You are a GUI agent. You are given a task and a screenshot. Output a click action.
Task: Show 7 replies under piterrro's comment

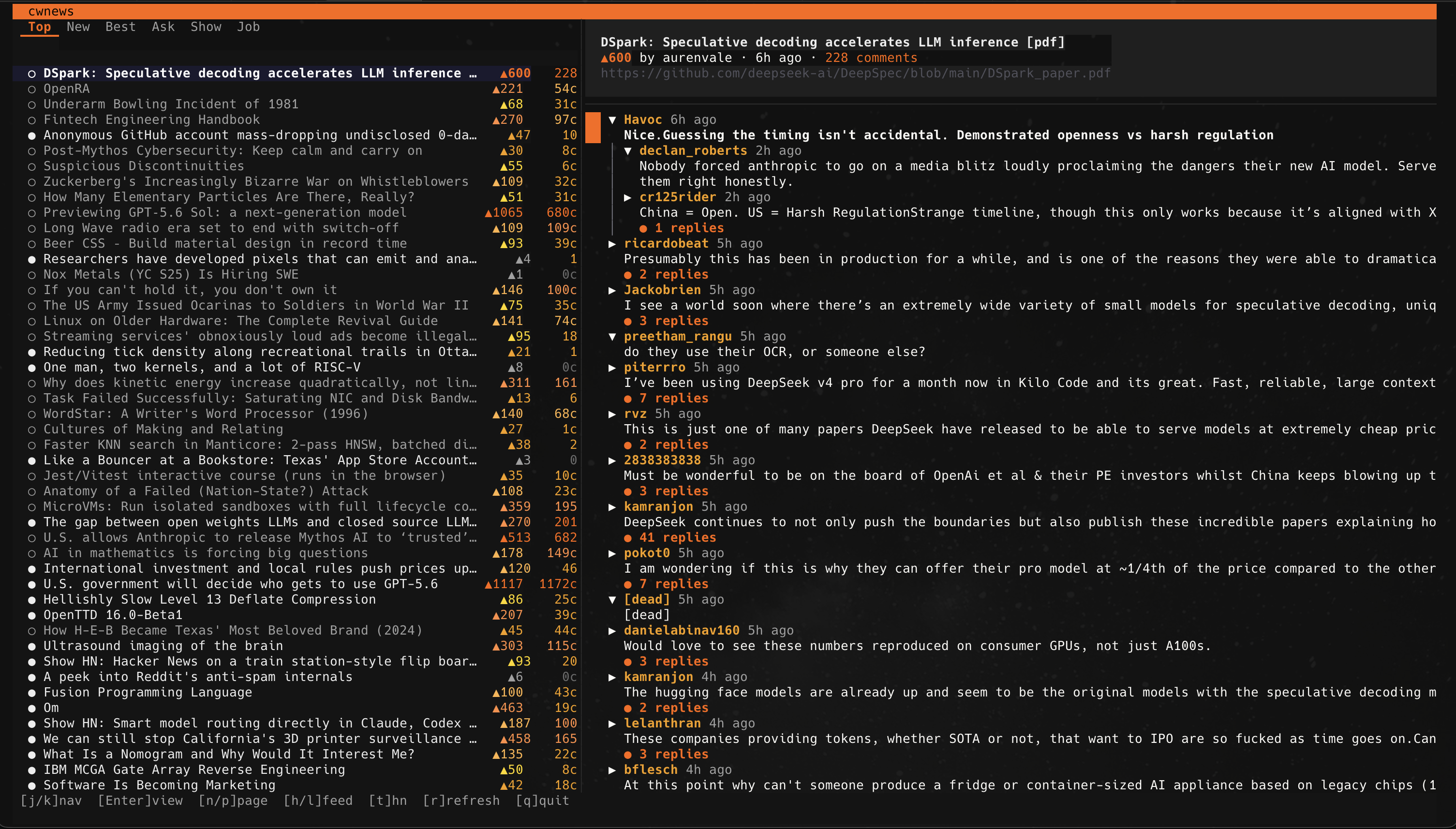[666, 399]
